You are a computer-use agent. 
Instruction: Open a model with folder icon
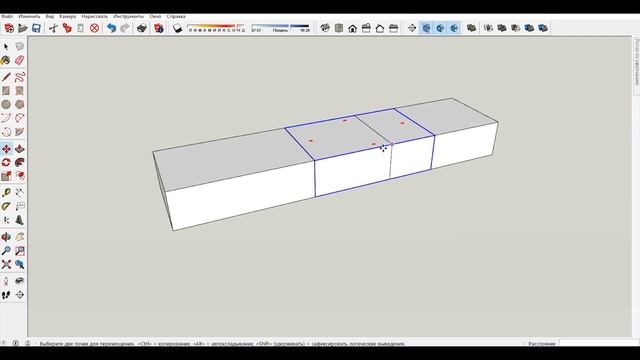[23, 28]
